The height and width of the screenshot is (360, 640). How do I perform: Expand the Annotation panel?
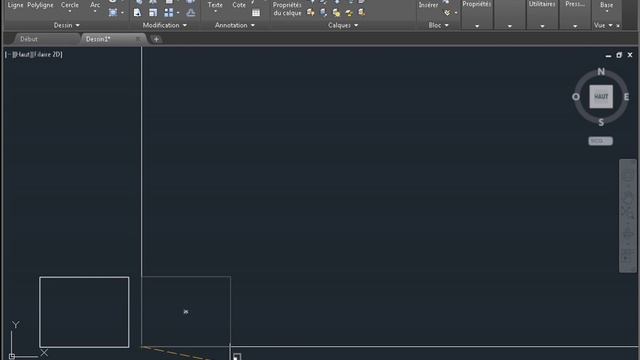pos(235,25)
